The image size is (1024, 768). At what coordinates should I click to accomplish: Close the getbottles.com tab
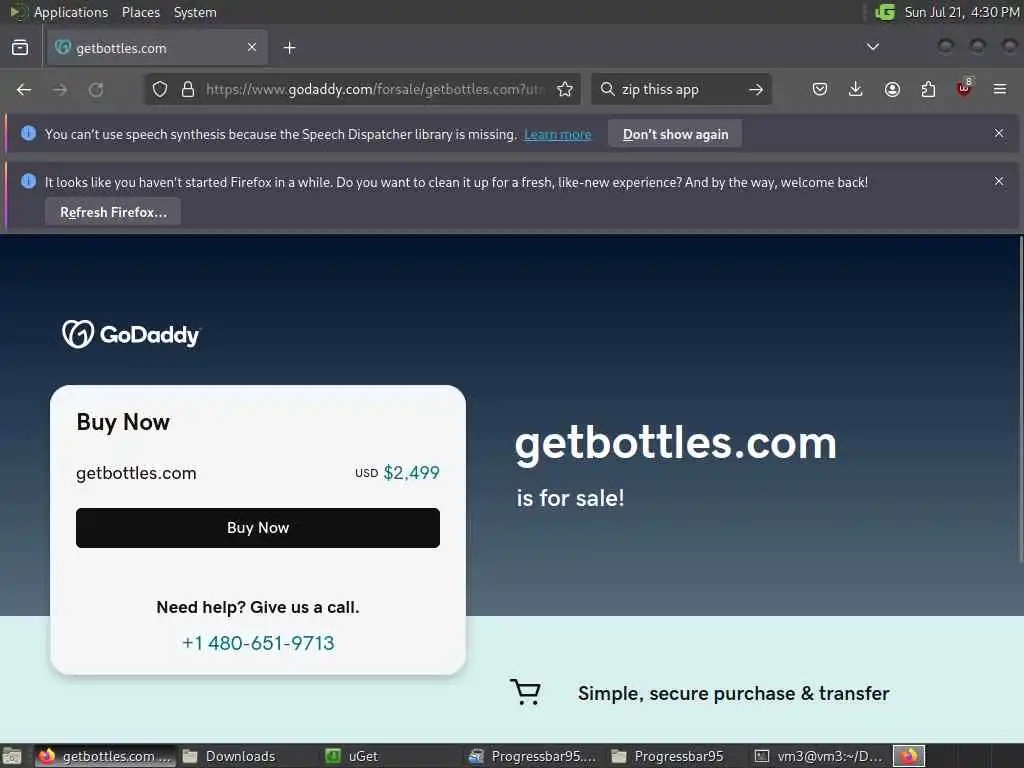[x=252, y=47]
